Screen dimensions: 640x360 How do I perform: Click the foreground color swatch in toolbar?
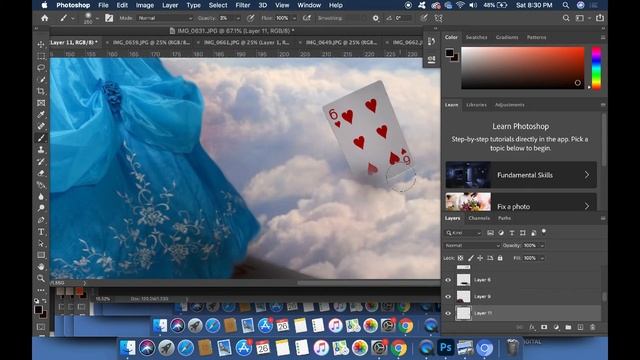pos(38,310)
